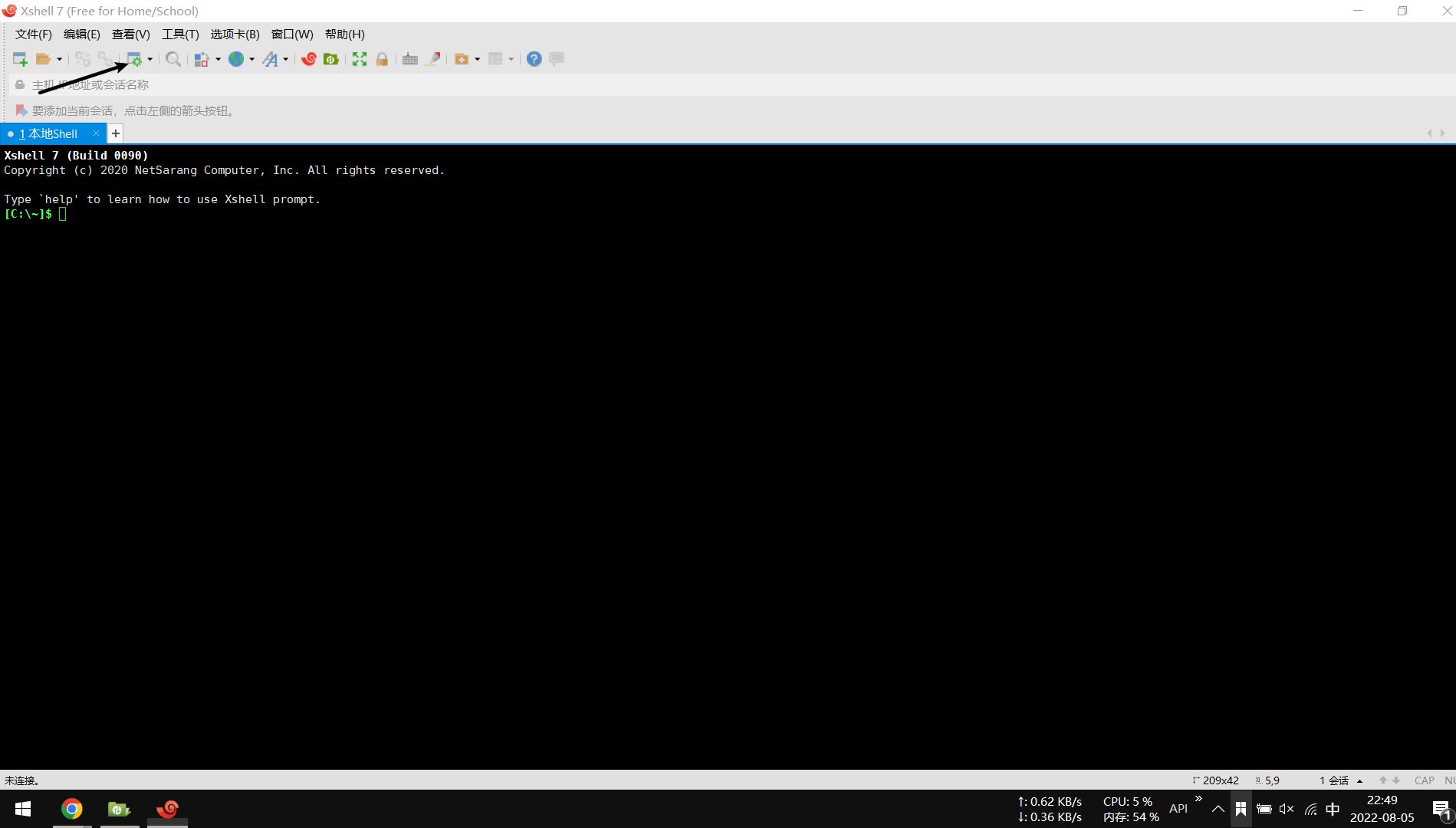1456x828 pixels.
Task: Open the 查看(V) menu
Action: click(x=131, y=34)
